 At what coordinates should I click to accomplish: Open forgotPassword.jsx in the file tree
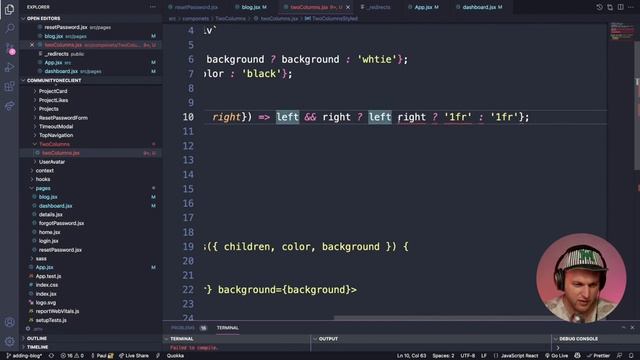pyautogui.click(x=61, y=223)
